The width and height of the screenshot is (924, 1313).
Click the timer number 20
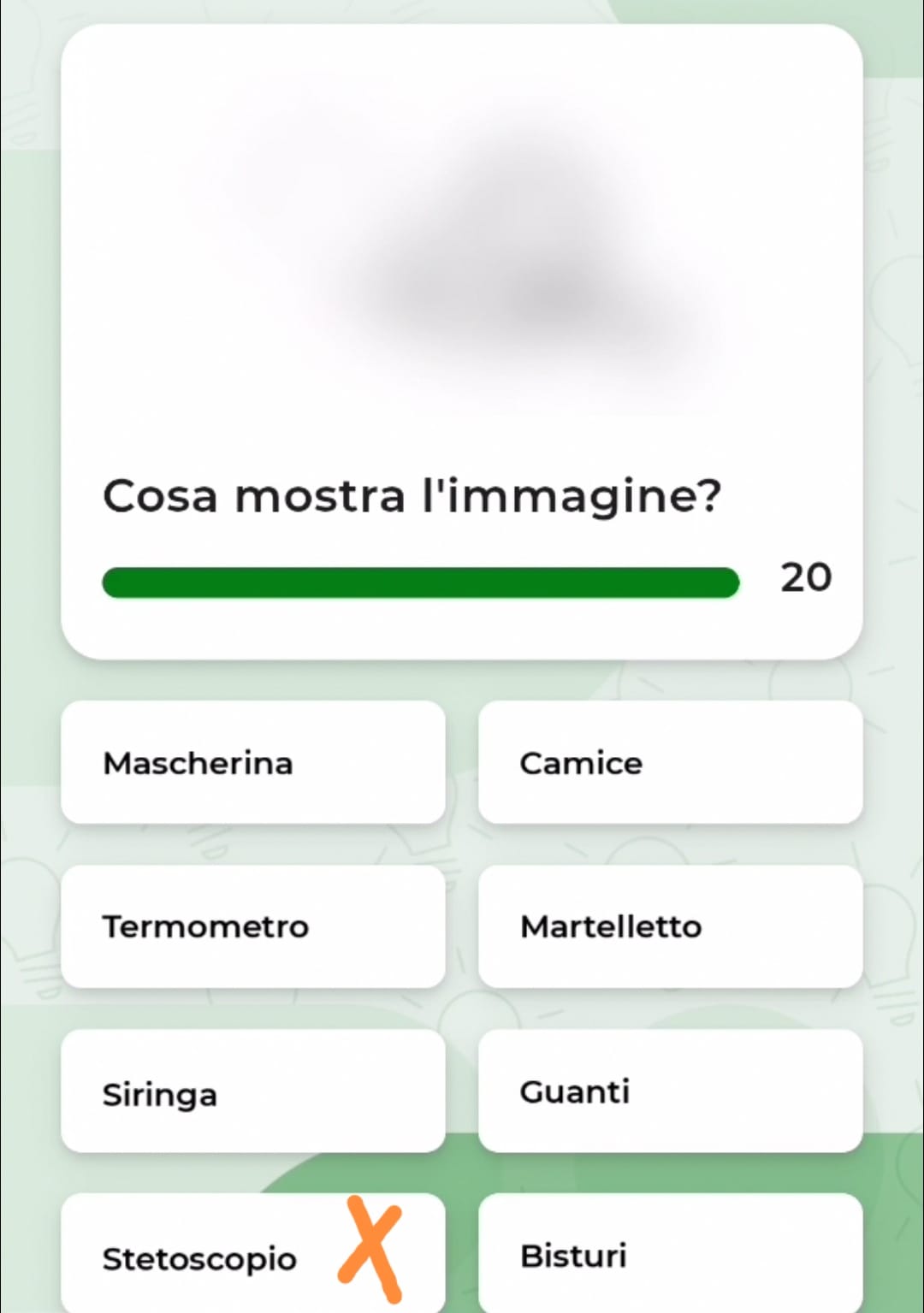[x=805, y=578]
